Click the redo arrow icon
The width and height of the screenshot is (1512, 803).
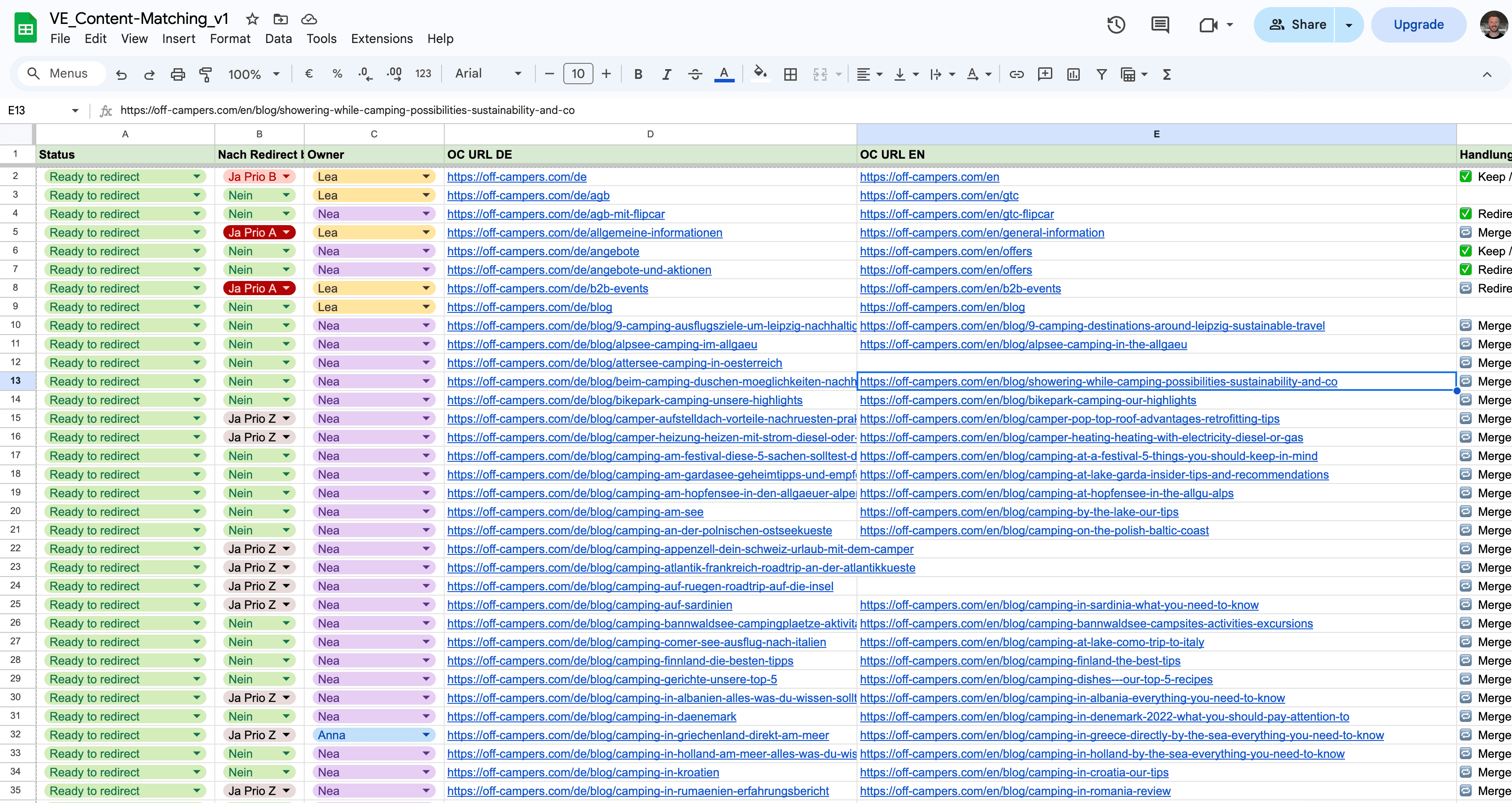click(149, 74)
